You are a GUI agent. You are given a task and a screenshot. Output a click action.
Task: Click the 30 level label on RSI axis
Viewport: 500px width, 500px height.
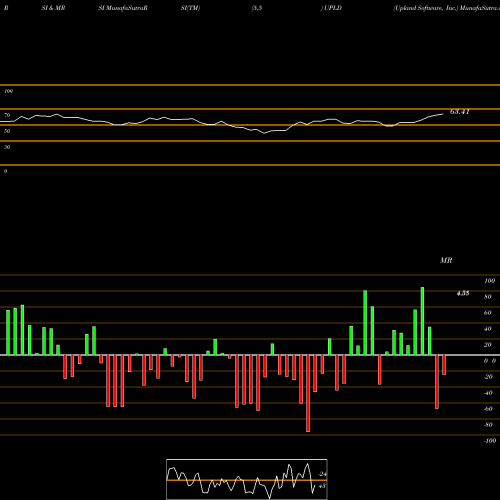pos(7,147)
